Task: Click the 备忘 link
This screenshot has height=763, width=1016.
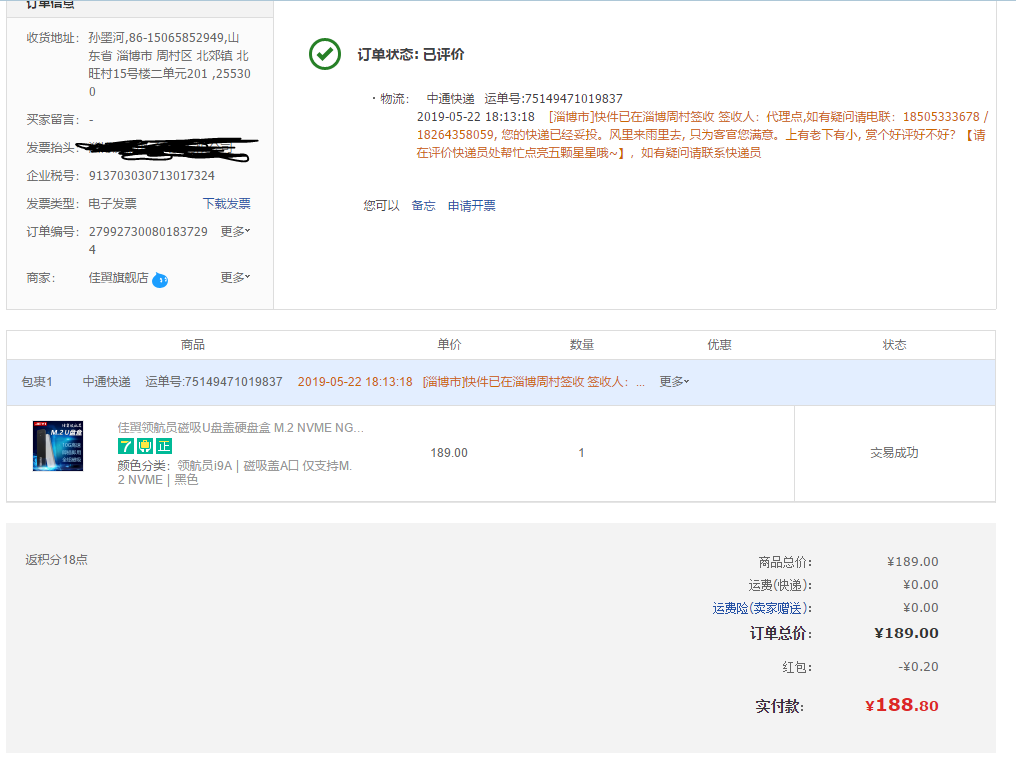Action: click(424, 206)
